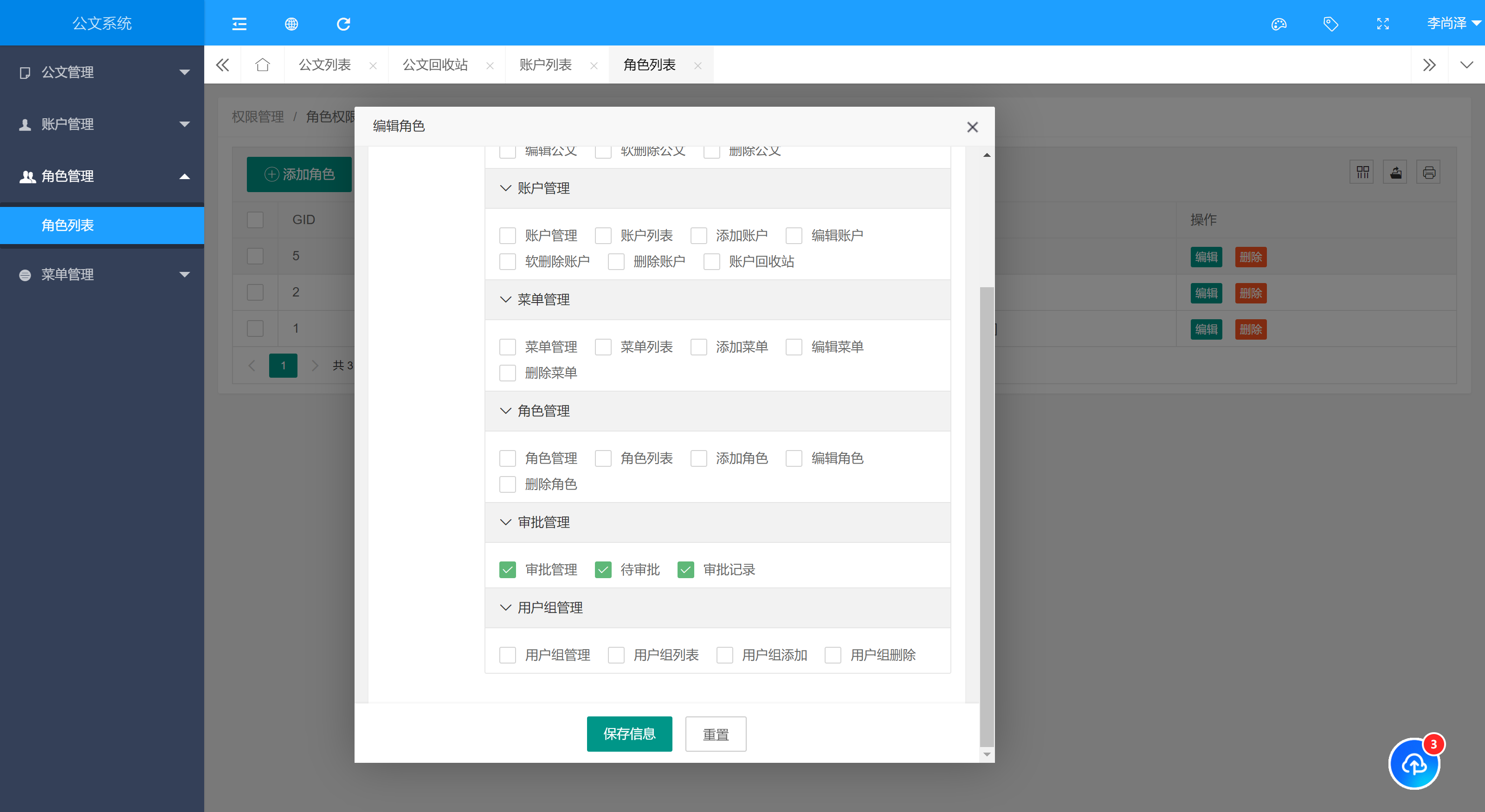Uncheck the 待审批 checkbox

[603, 569]
